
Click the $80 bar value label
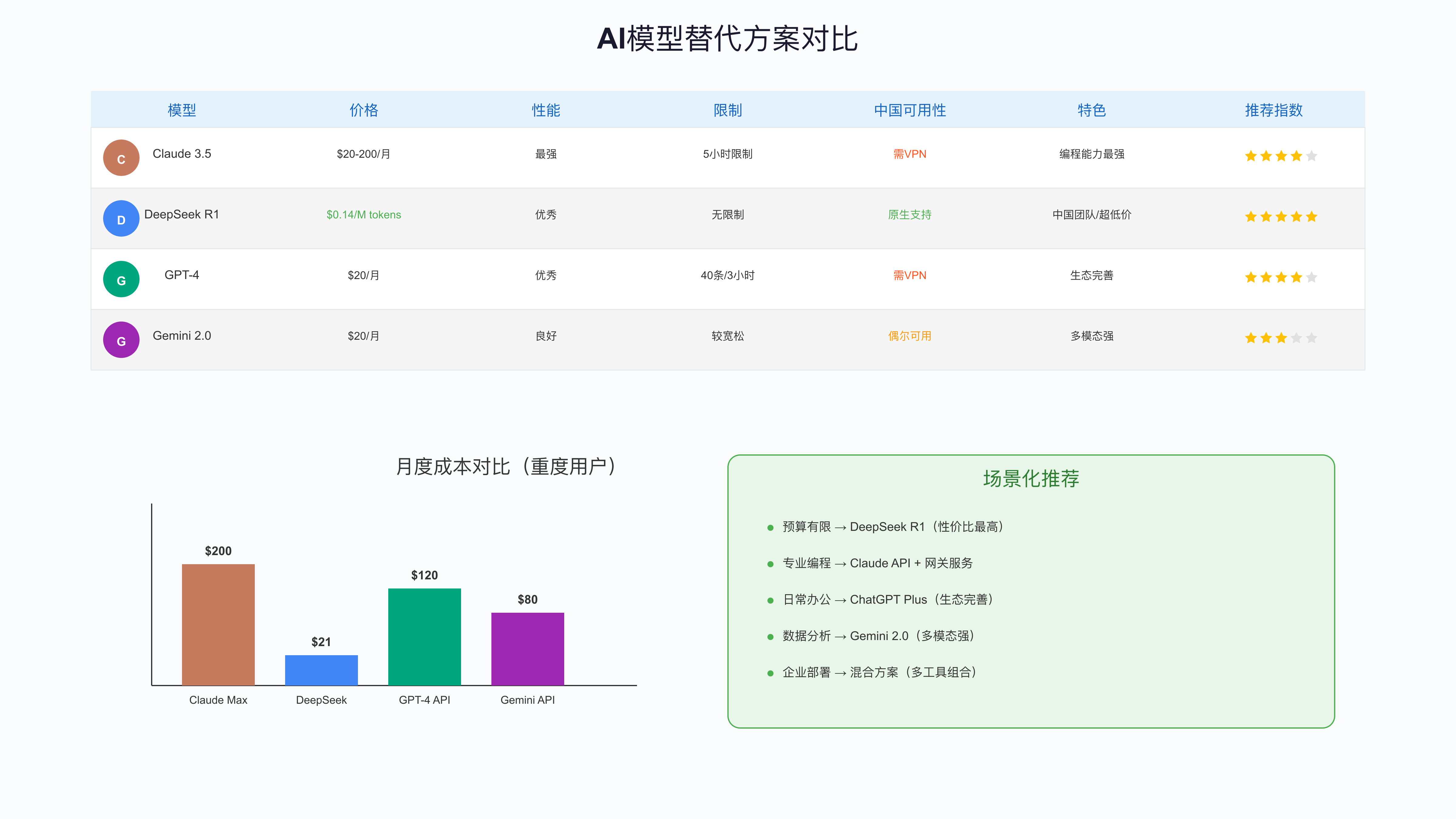coord(528,600)
